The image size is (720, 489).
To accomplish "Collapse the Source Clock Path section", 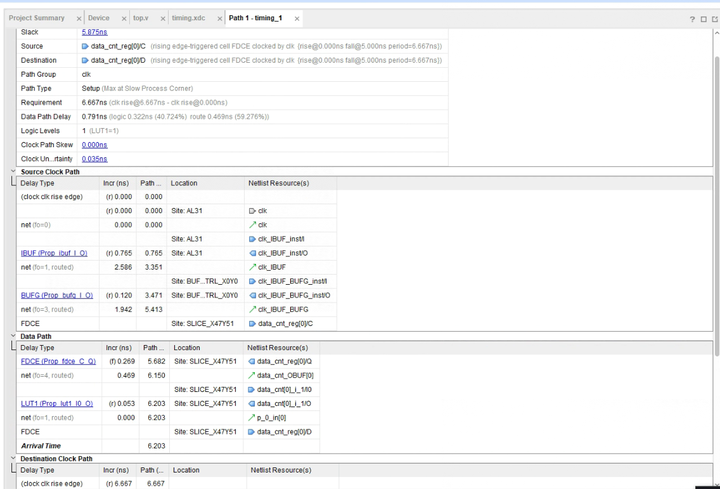I will pos(13,171).
